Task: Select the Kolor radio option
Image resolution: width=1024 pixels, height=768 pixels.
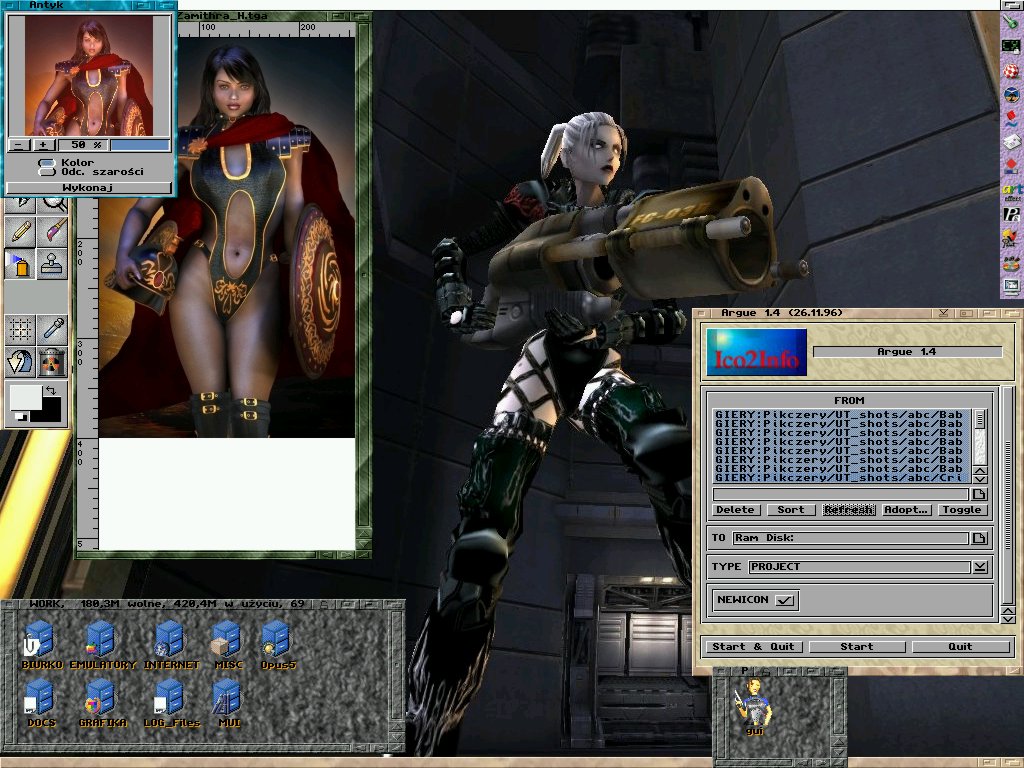Action: [46, 161]
